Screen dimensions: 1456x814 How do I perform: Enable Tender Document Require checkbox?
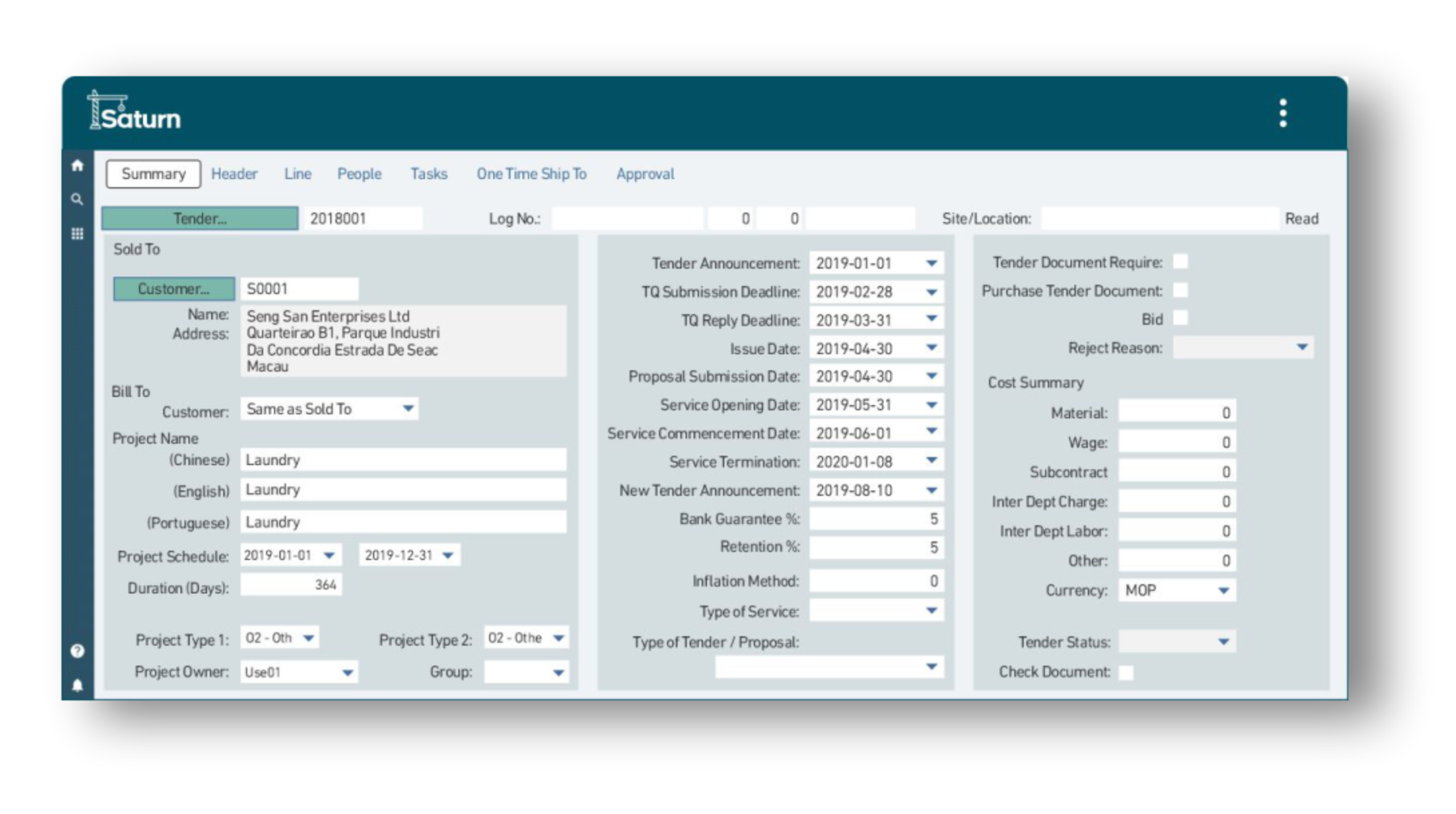tap(1181, 262)
